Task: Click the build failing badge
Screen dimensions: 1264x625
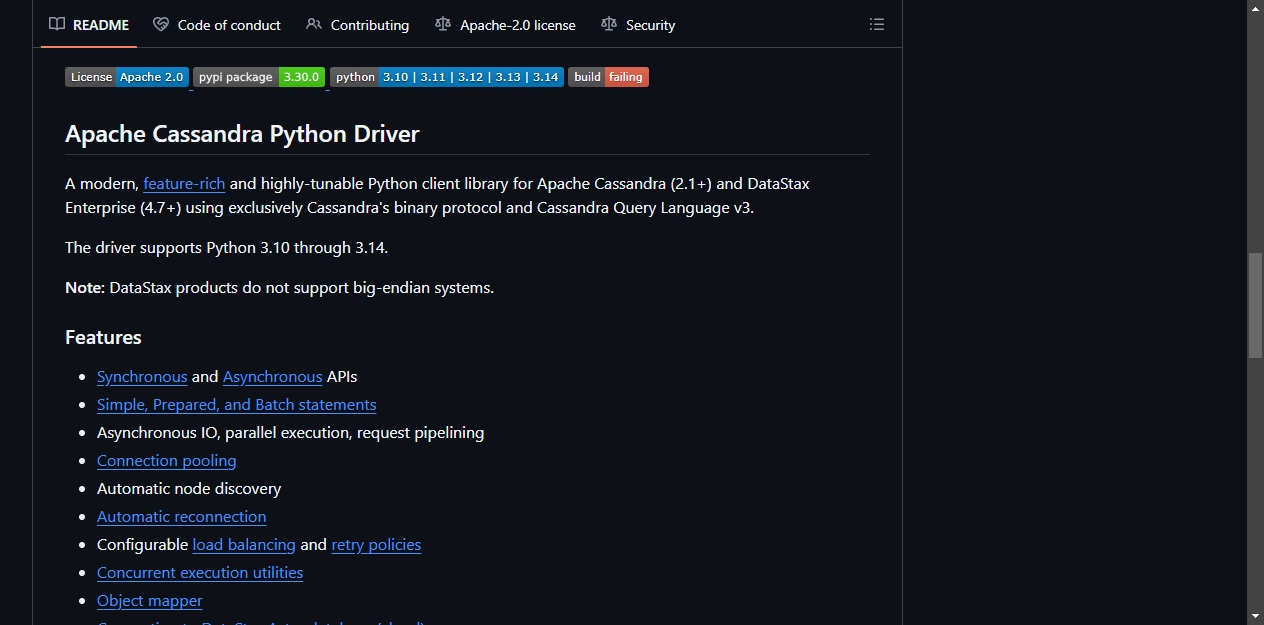Action: (608, 77)
